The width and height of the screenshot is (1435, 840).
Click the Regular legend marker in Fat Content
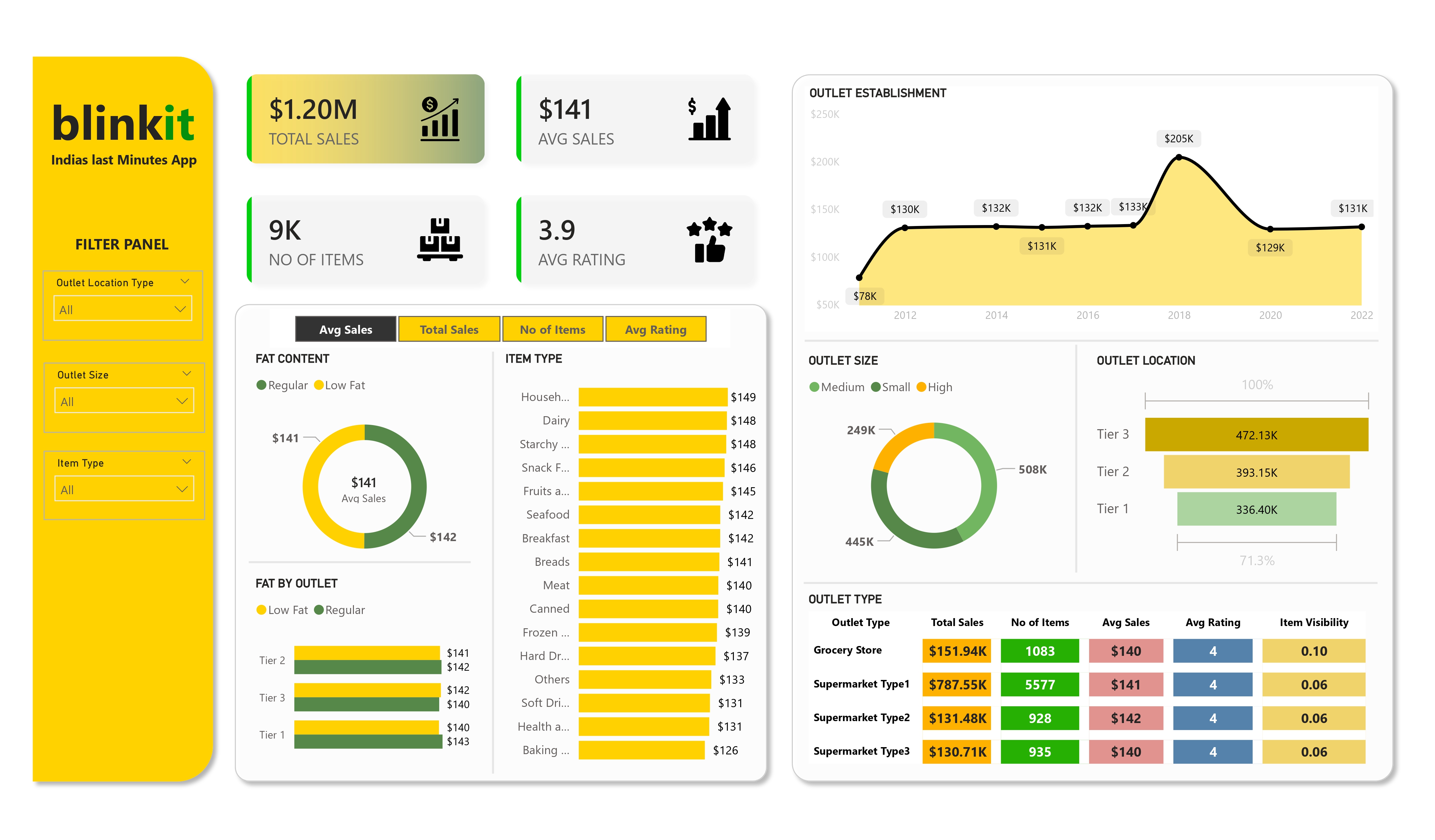click(x=261, y=385)
